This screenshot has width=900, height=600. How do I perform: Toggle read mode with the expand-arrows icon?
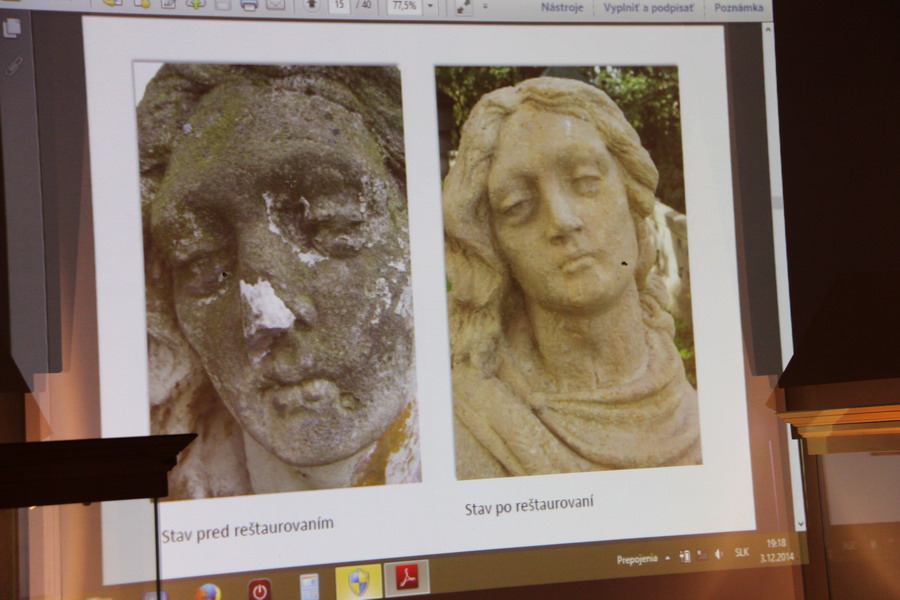[463, 7]
